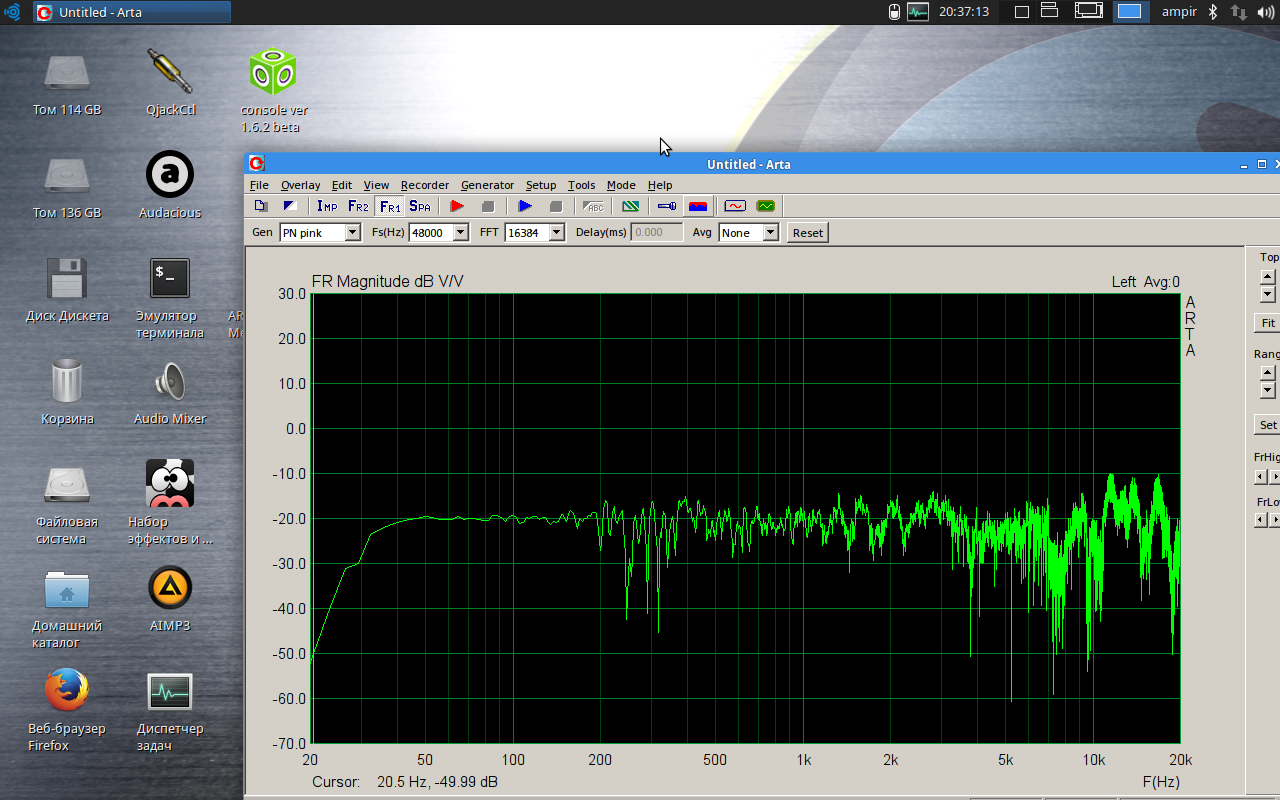The image size is (1280, 800).
Task: Open the Help menu
Action: 660,185
